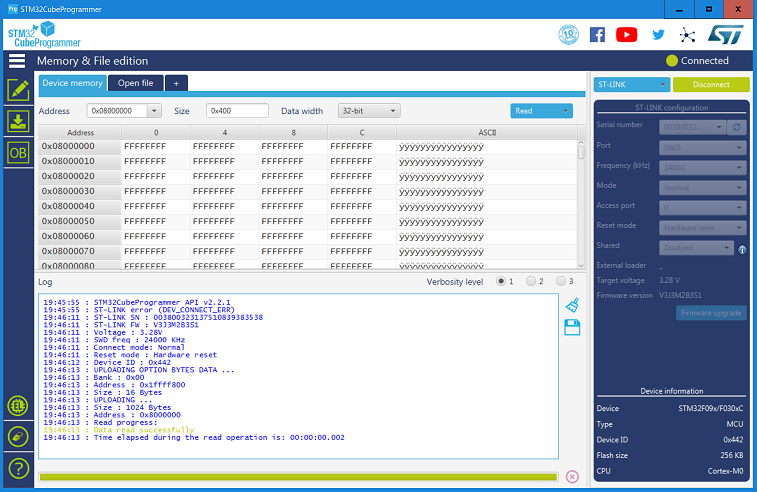Add a new tab with plus
The image size is (757, 492).
pyautogui.click(x=176, y=83)
